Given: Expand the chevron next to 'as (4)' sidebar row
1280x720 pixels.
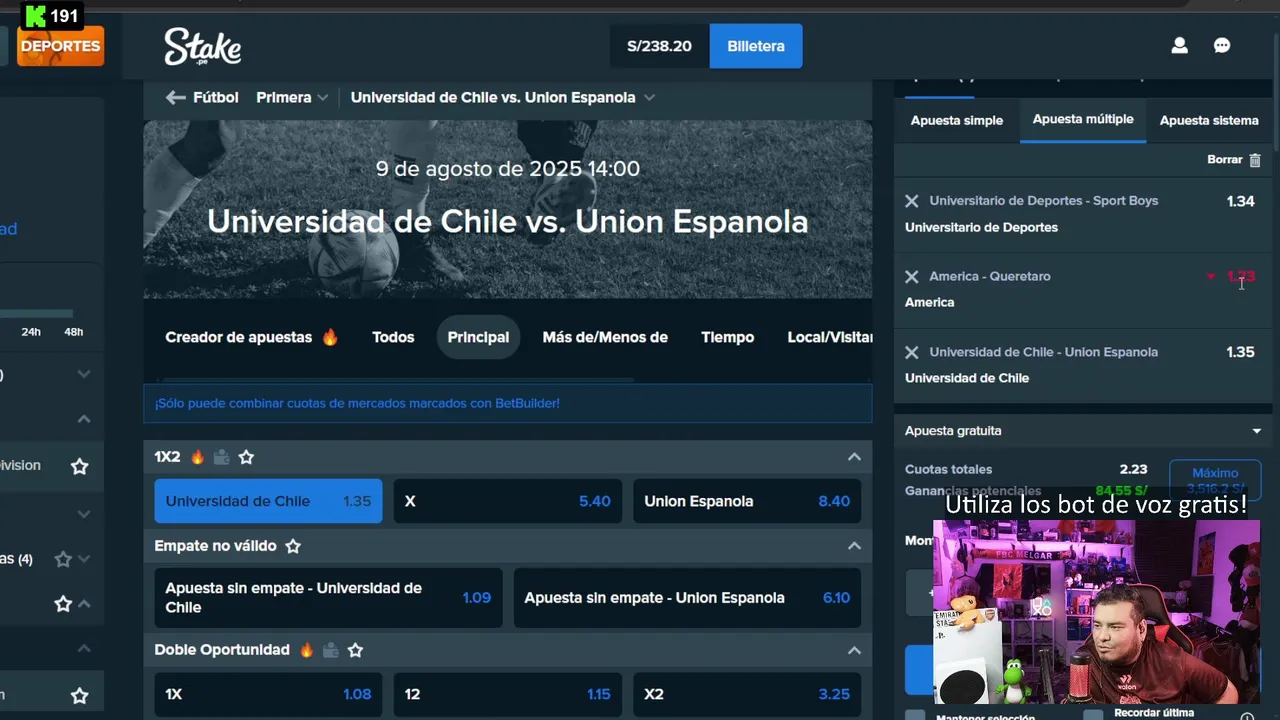Looking at the screenshot, I should [x=84, y=559].
